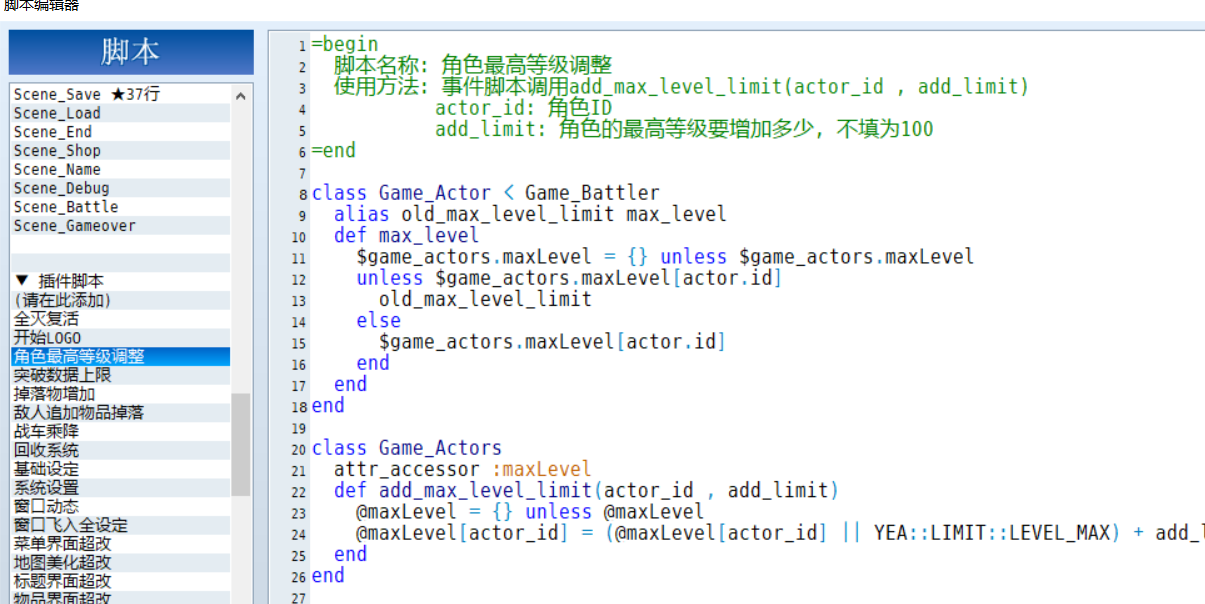Select Scene_Debug script entry
Screen dimensions: 1205x604
121,188
